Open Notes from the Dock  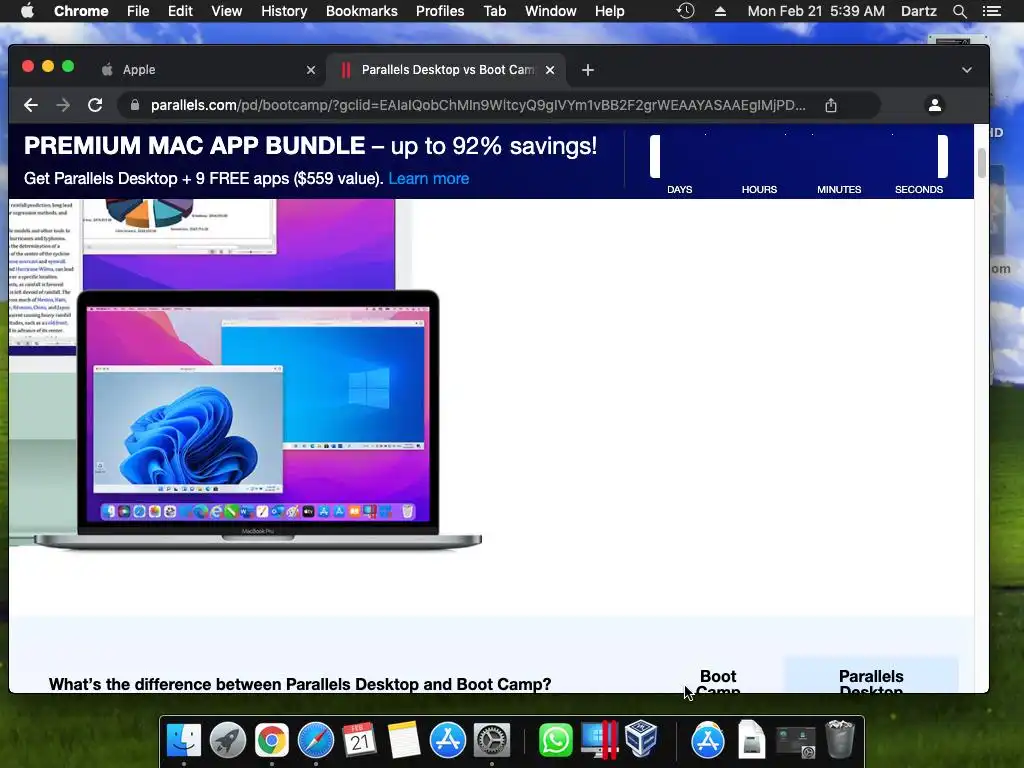click(x=404, y=740)
